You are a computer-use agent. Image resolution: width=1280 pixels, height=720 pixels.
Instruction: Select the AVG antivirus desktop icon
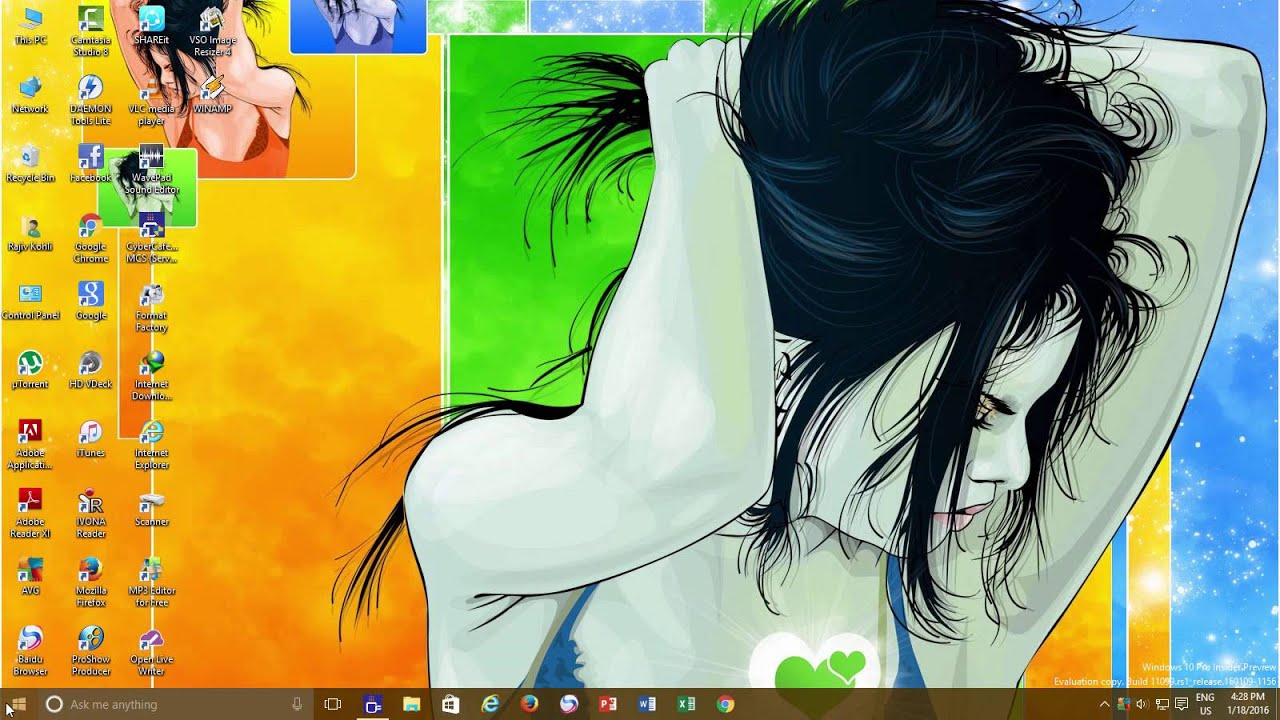click(30, 576)
